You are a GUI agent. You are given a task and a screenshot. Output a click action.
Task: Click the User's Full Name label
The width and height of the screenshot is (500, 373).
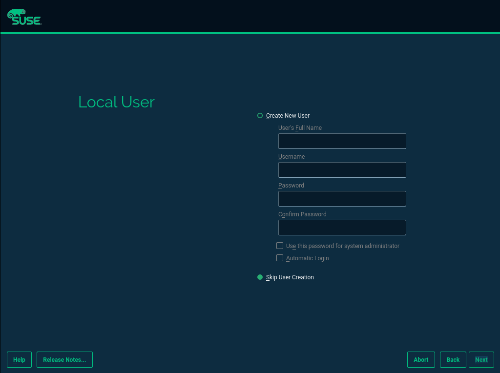tap(300, 128)
